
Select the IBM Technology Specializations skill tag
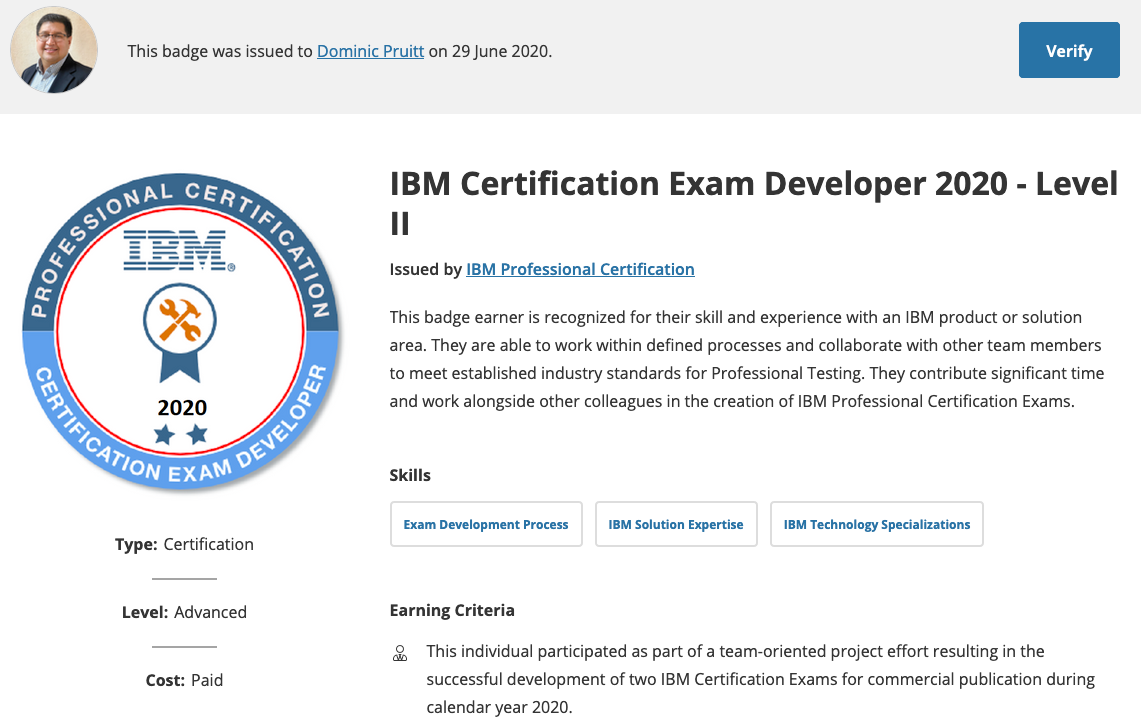[876, 524]
